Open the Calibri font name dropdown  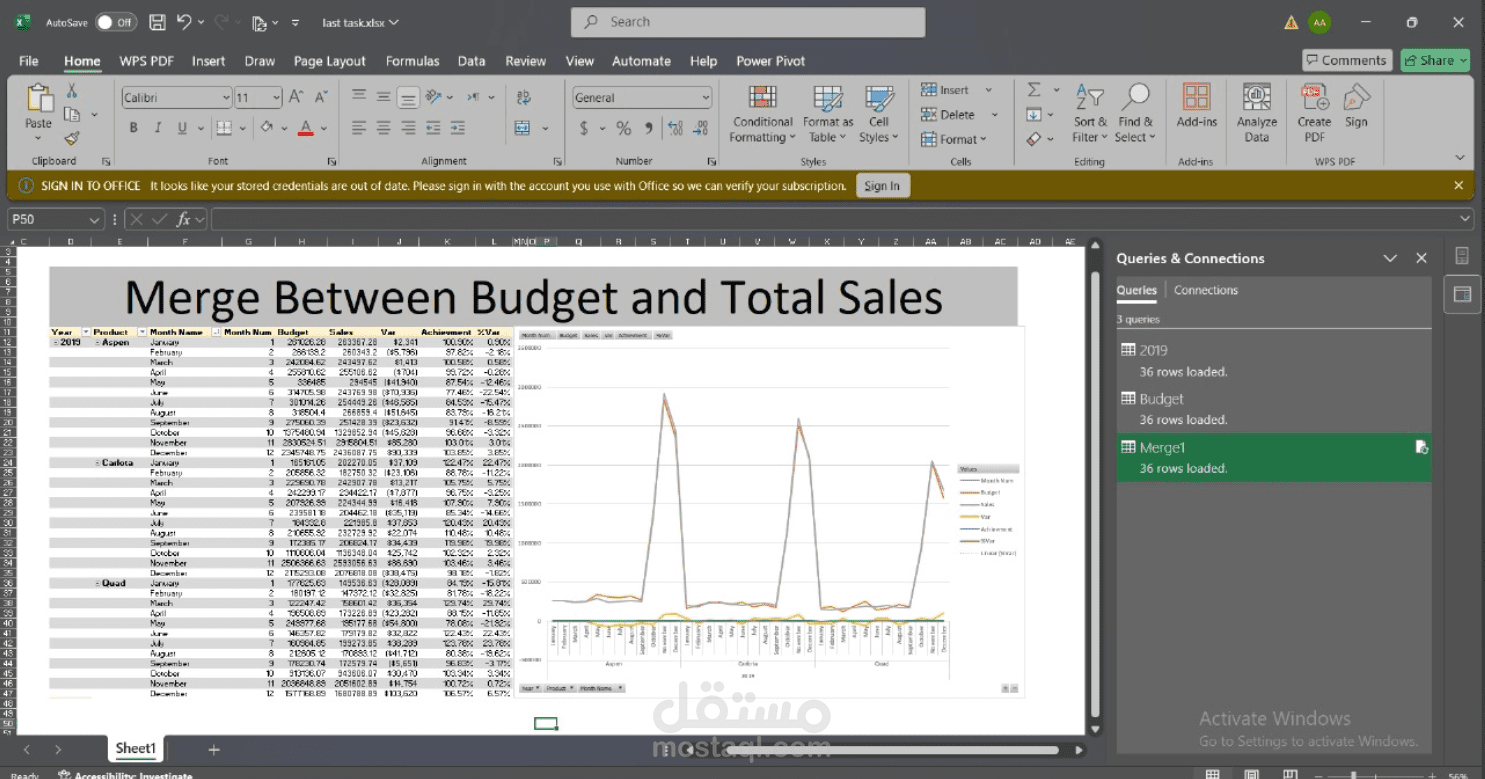point(226,98)
